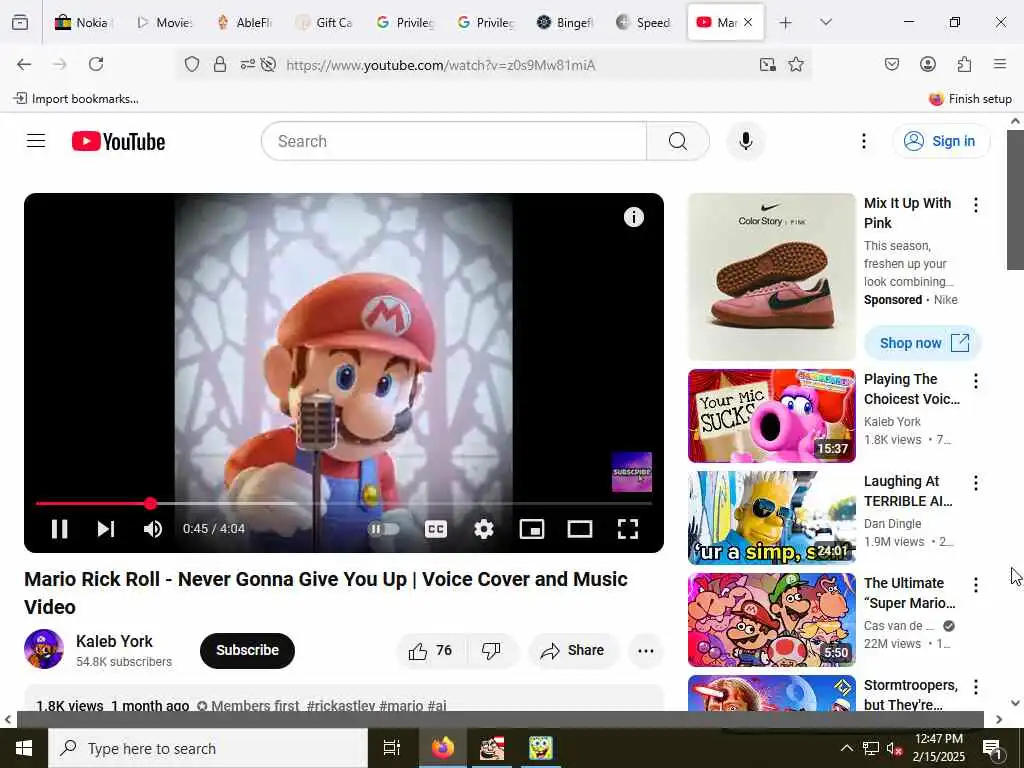Enable miniplayer mode
The width and height of the screenshot is (1024, 768).
click(532, 528)
